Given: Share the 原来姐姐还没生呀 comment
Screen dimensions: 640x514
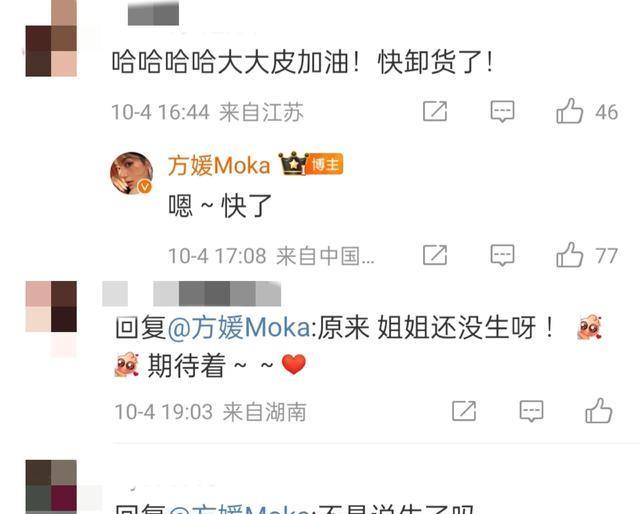Looking at the screenshot, I should [464, 411].
